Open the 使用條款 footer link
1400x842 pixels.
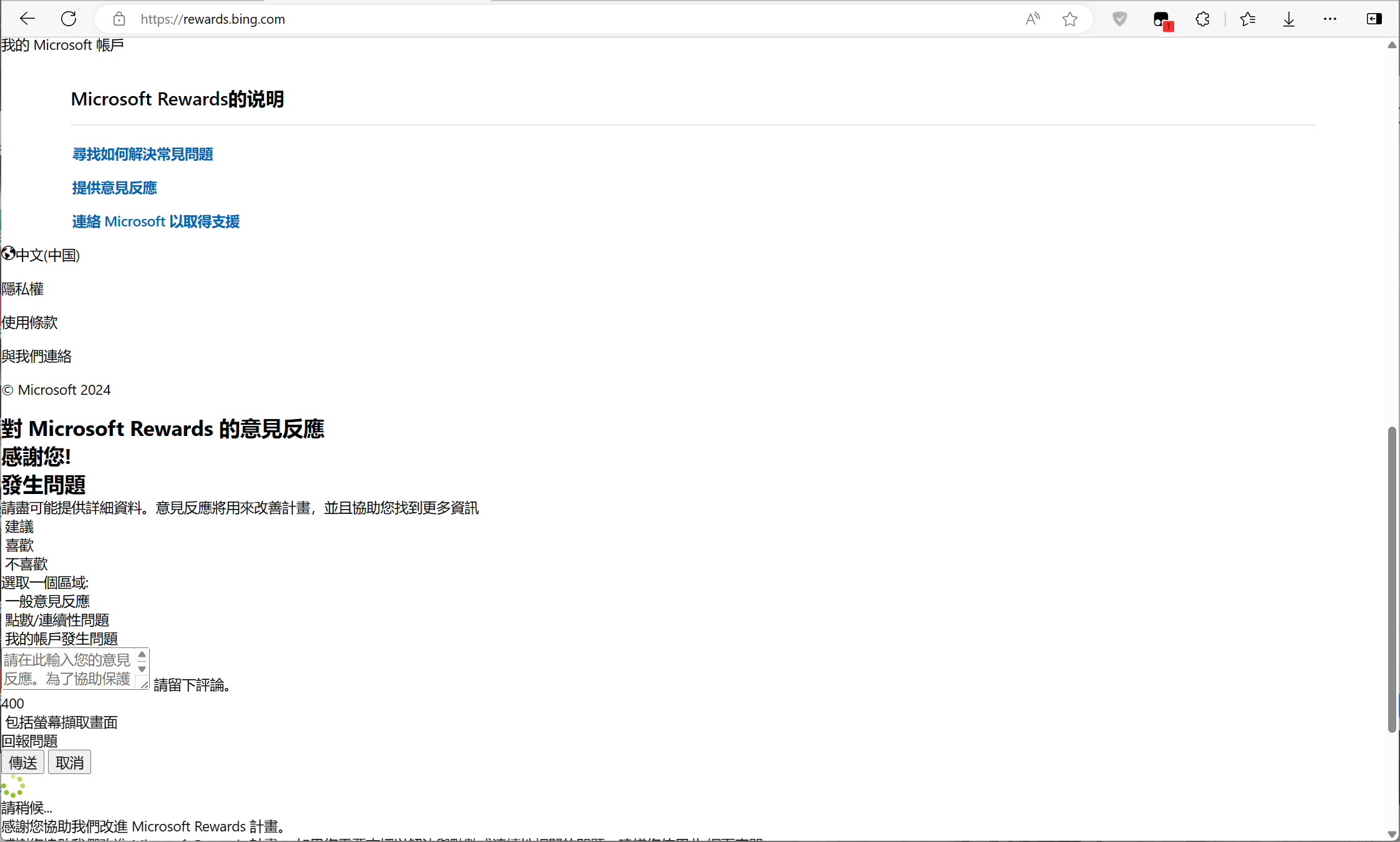(29, 322)
